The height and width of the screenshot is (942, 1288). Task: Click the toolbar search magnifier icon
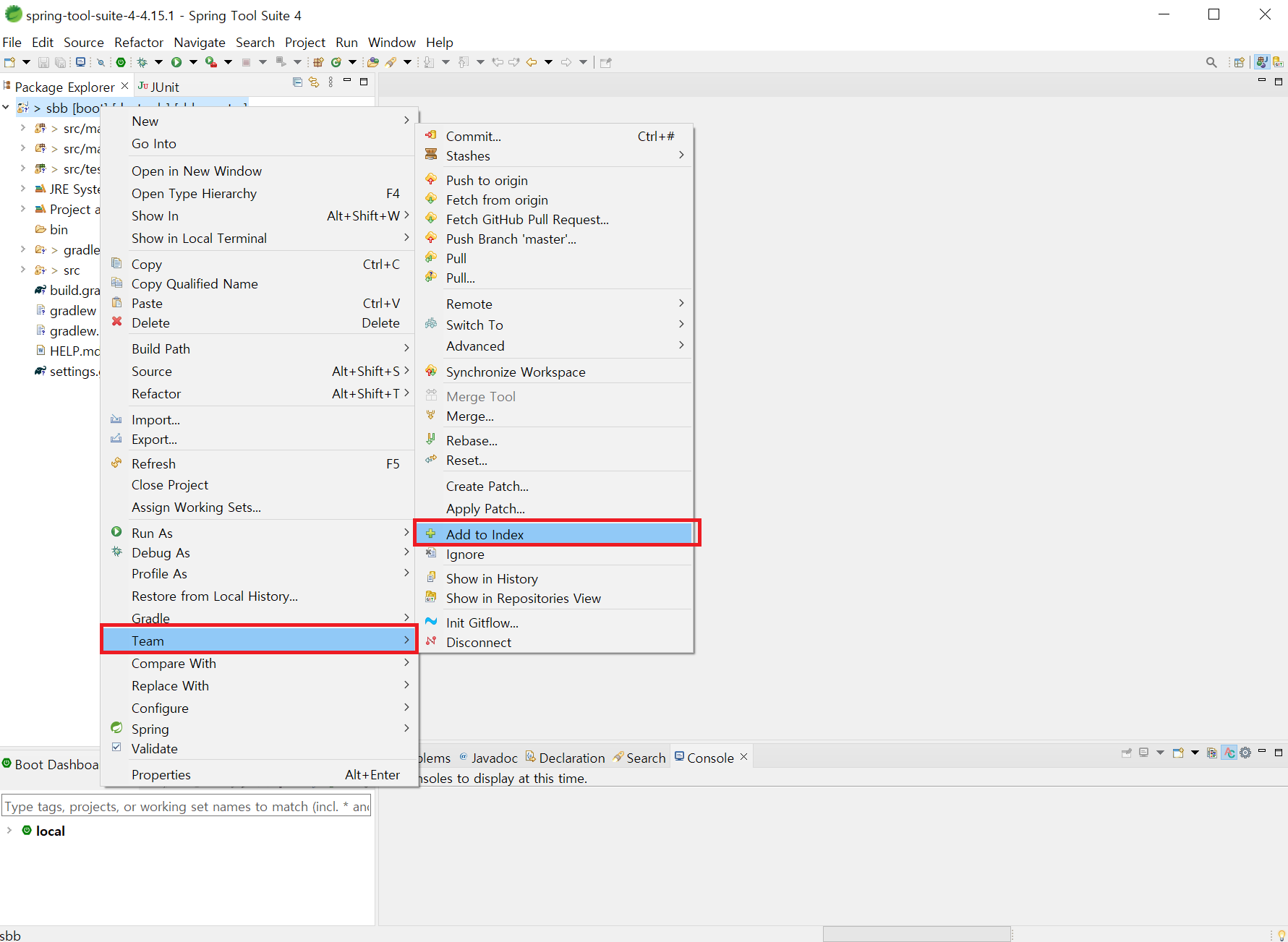[x=1211, y=62]
